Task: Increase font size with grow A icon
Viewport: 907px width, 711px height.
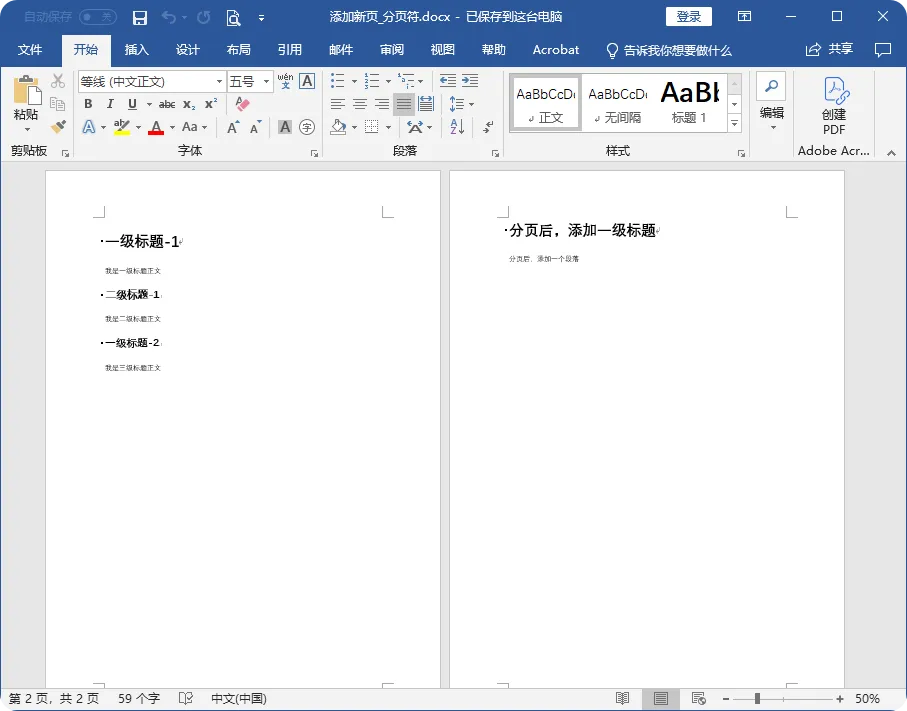Action: [233, 127]
